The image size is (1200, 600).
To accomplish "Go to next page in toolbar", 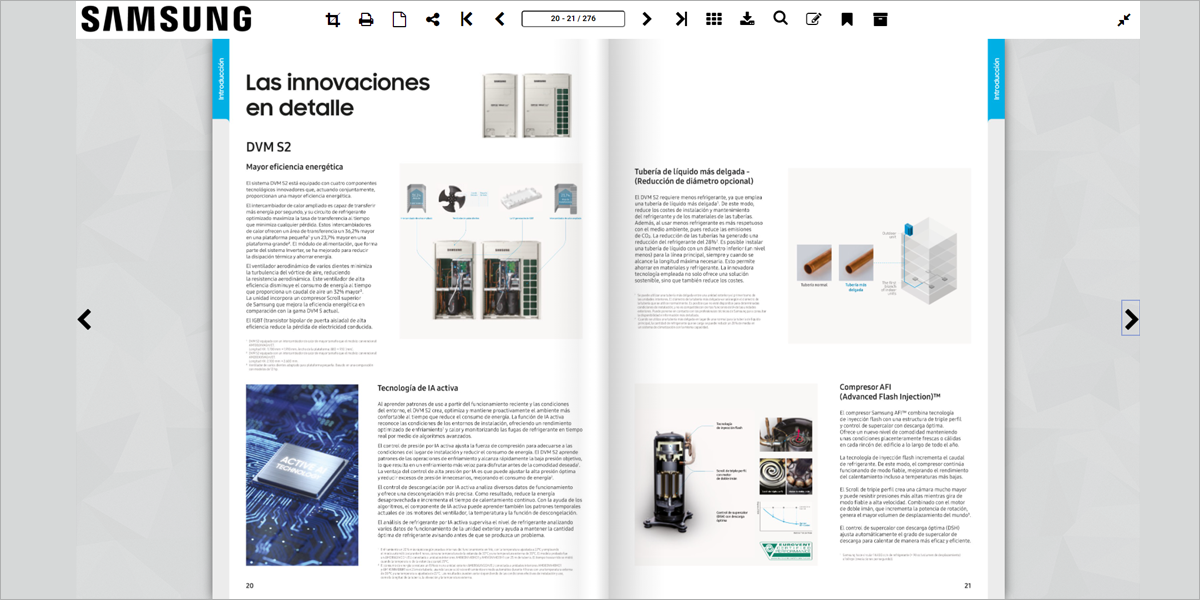I will (x=647, y=19).
